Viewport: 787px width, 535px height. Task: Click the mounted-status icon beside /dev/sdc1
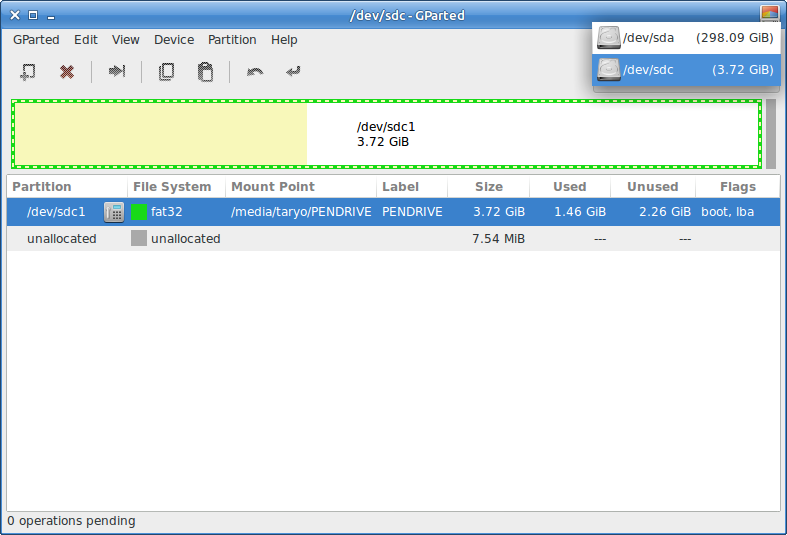(x=114, y=212)
